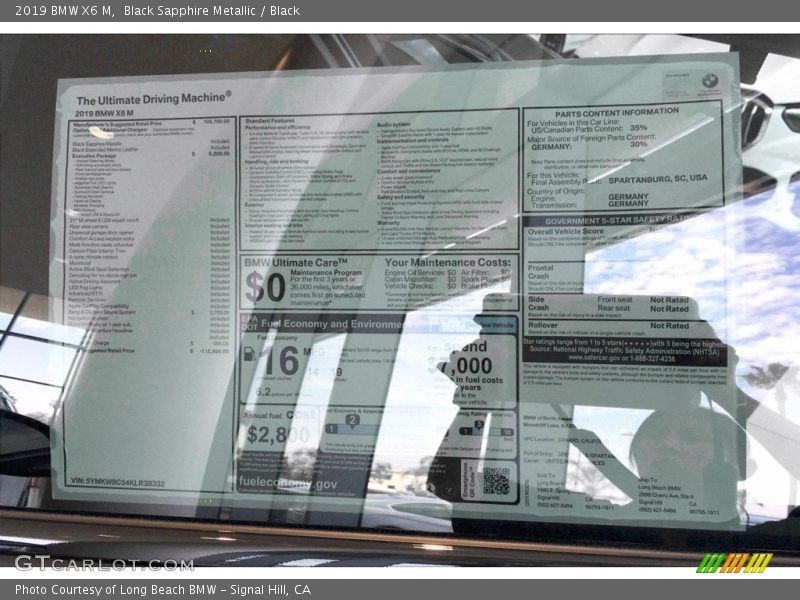Click the large '$0' maintenance figure
This screenshot has width=800, height=600.
coord(265,287)
